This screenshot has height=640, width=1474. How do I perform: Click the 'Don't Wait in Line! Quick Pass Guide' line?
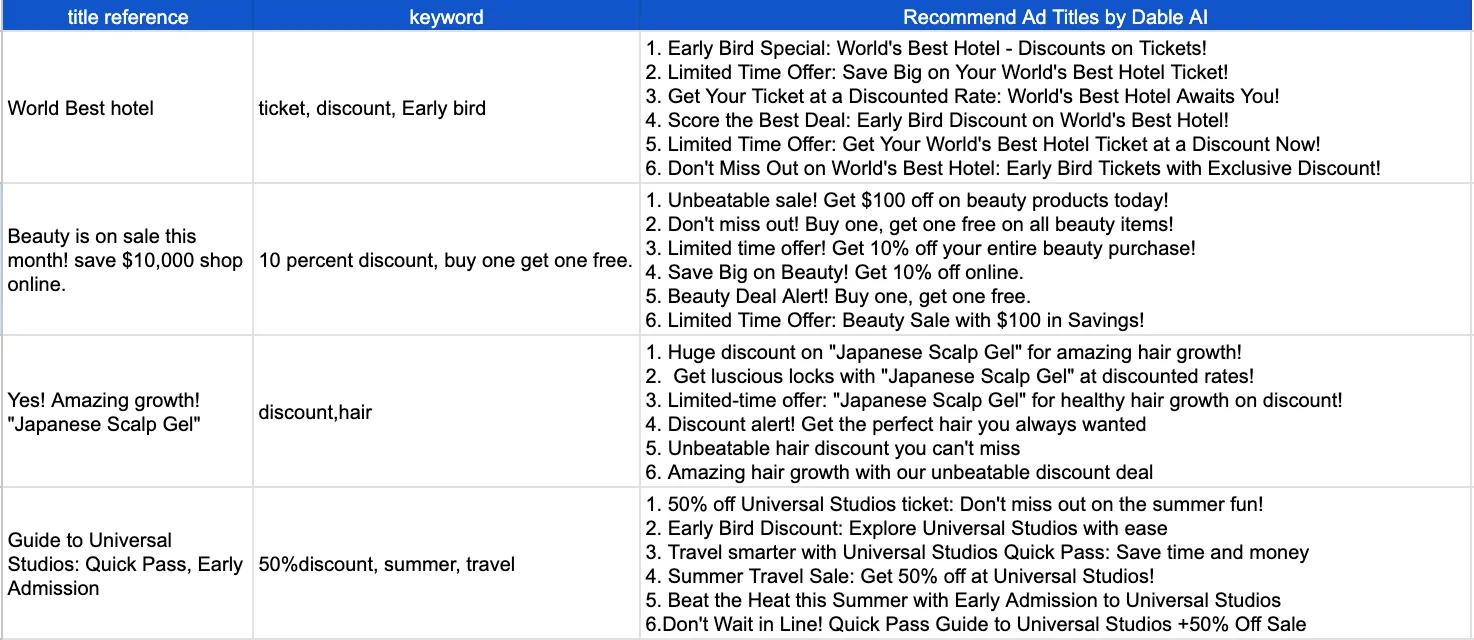pyautogui.click(x=976, y=624)
